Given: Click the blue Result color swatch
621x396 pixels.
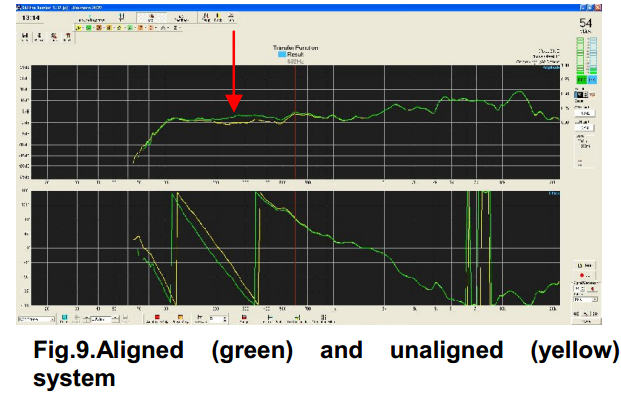Looking at the screenshot, I should (282, 54).
